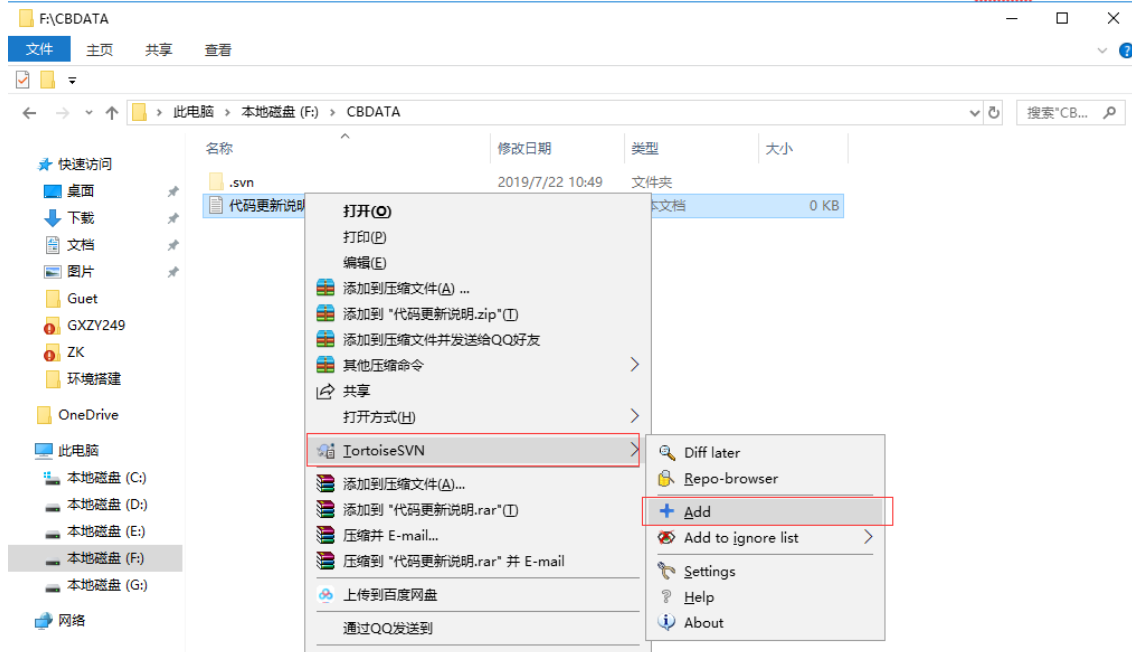Navigate up one folder level arrow
This screenshot has height=652, width=1132.
[x=112, y=113]
